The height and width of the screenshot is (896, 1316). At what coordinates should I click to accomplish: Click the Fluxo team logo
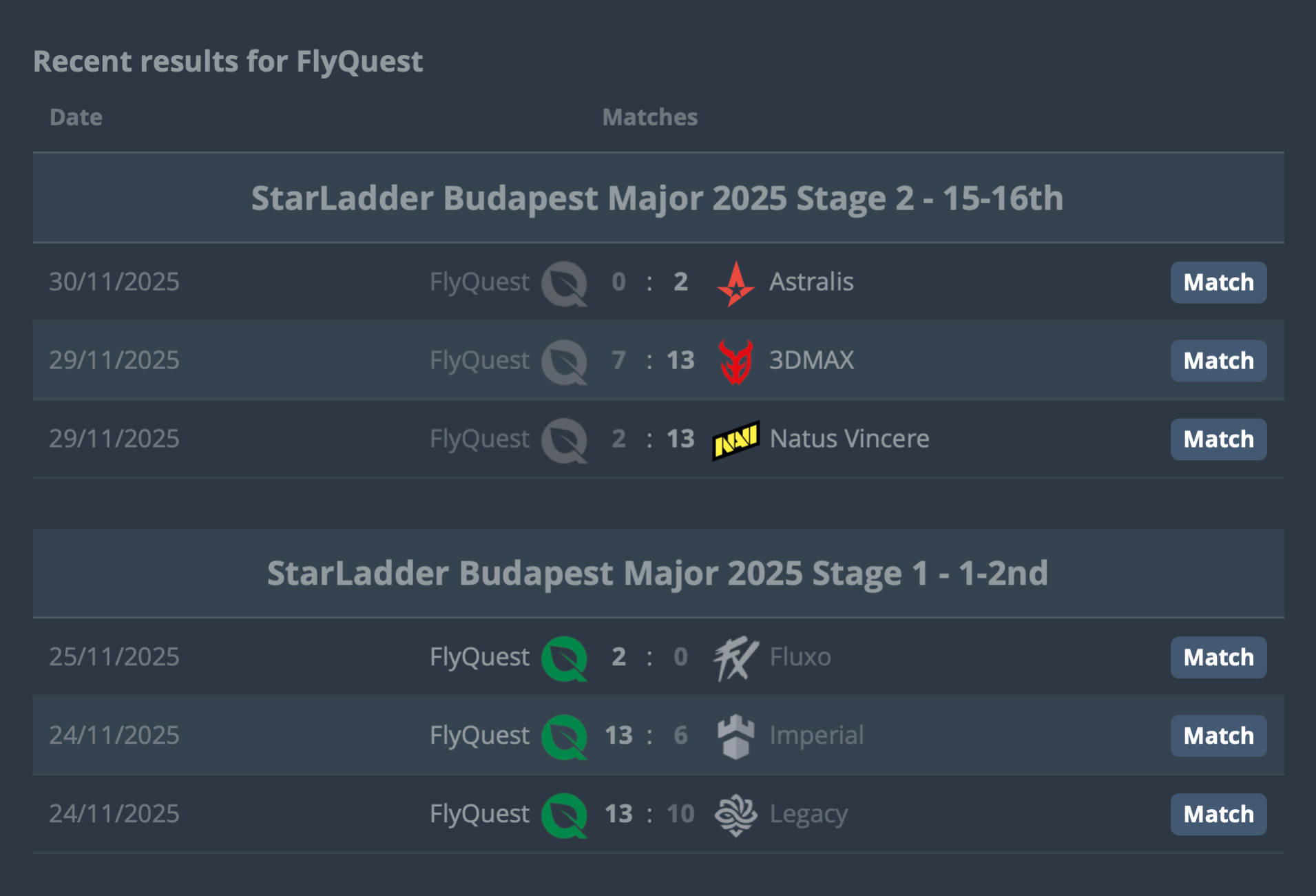click(735, 658)
